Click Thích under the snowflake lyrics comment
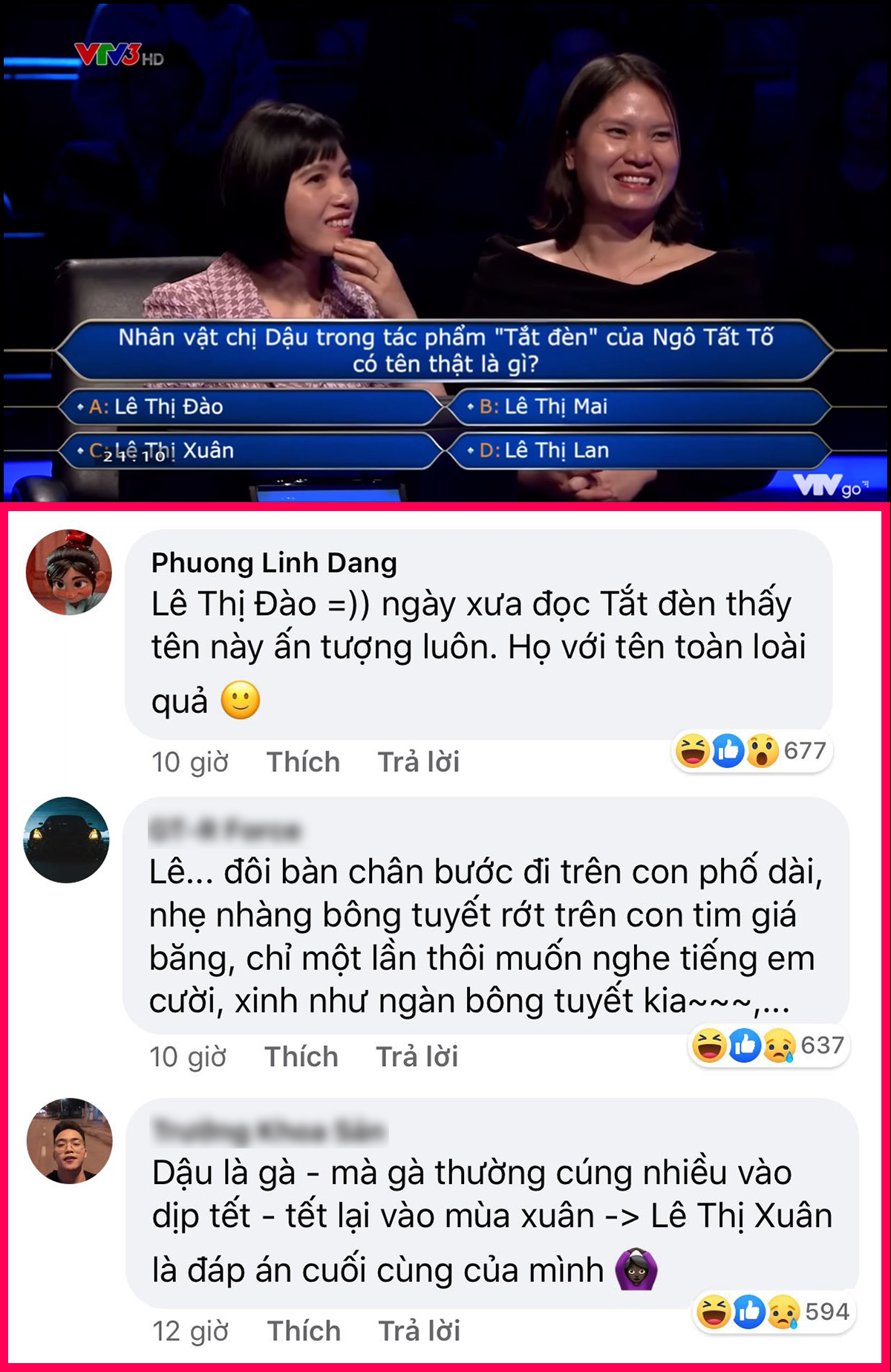The width and height of the screenshot is (891, 1372). click(x=301, y=1057)
